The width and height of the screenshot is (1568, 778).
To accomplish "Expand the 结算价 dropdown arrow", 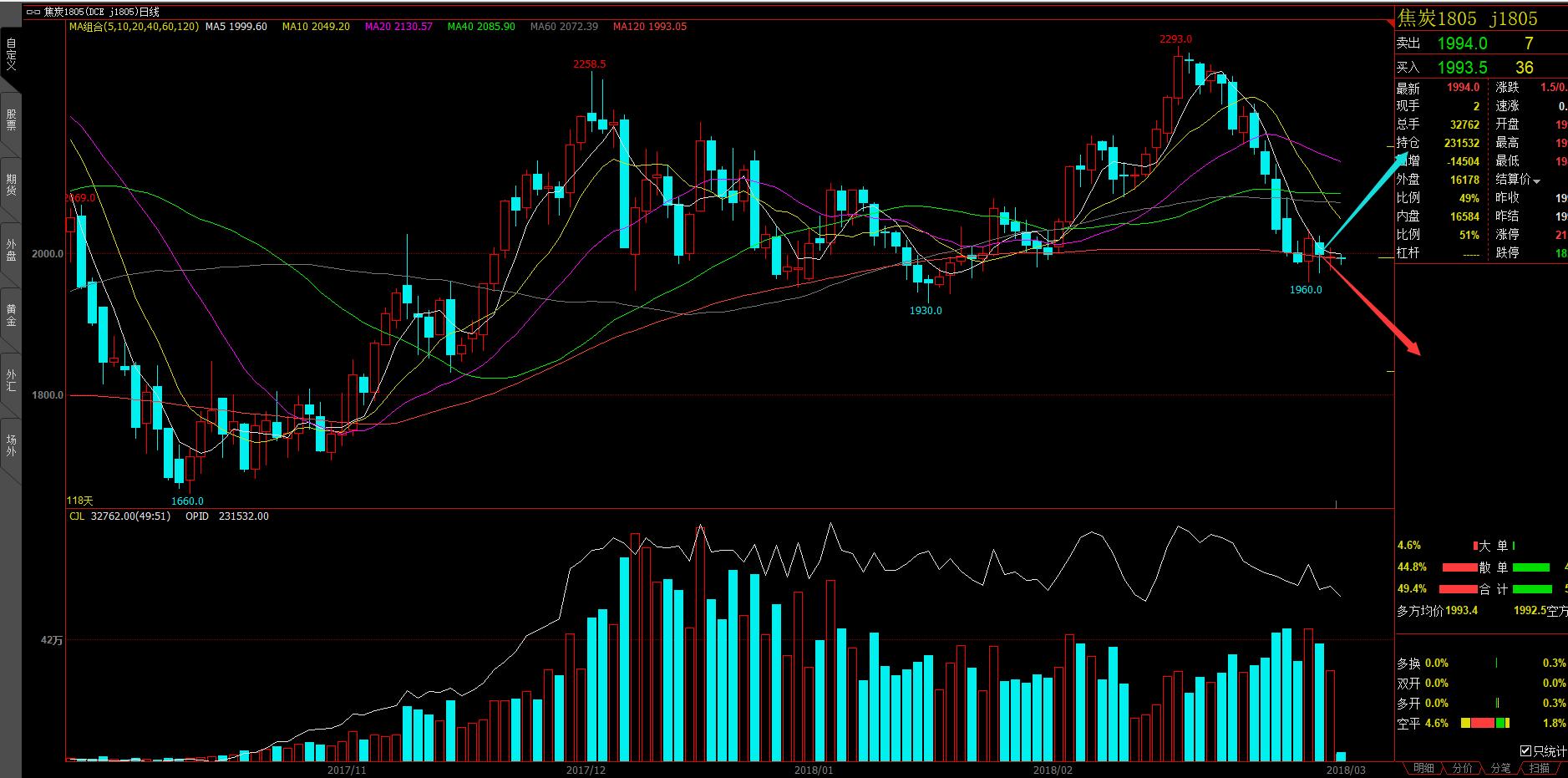I will point(1536,181).
